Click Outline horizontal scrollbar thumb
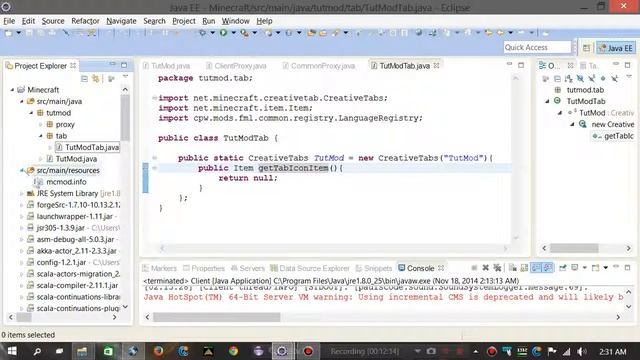This screenshot has width=640, height=360. pos(574,248)
